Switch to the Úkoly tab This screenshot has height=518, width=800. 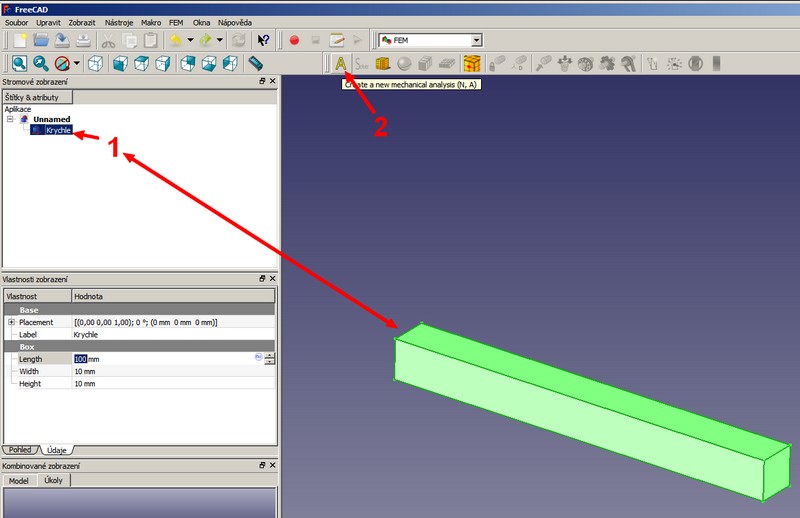click(53, 481)
